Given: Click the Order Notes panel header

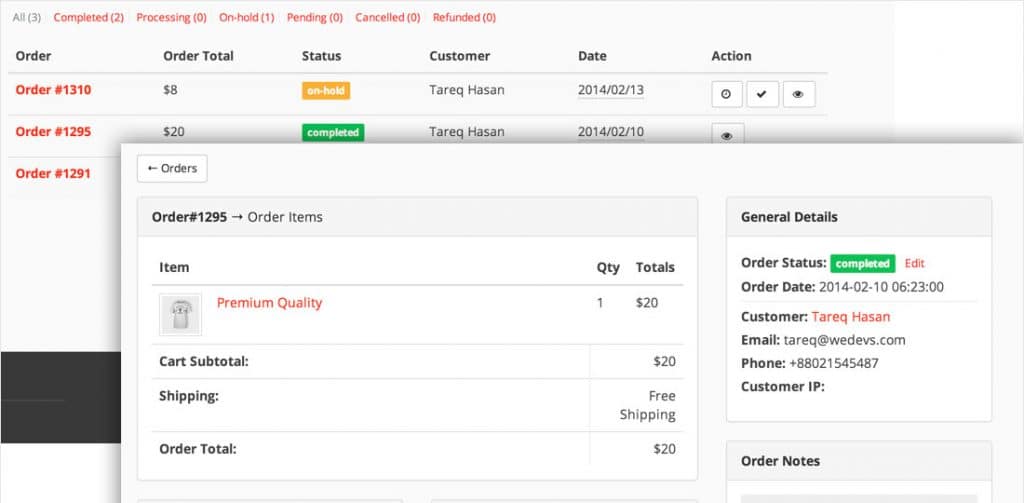Looking at the screenshot, I should click(859, 461).
